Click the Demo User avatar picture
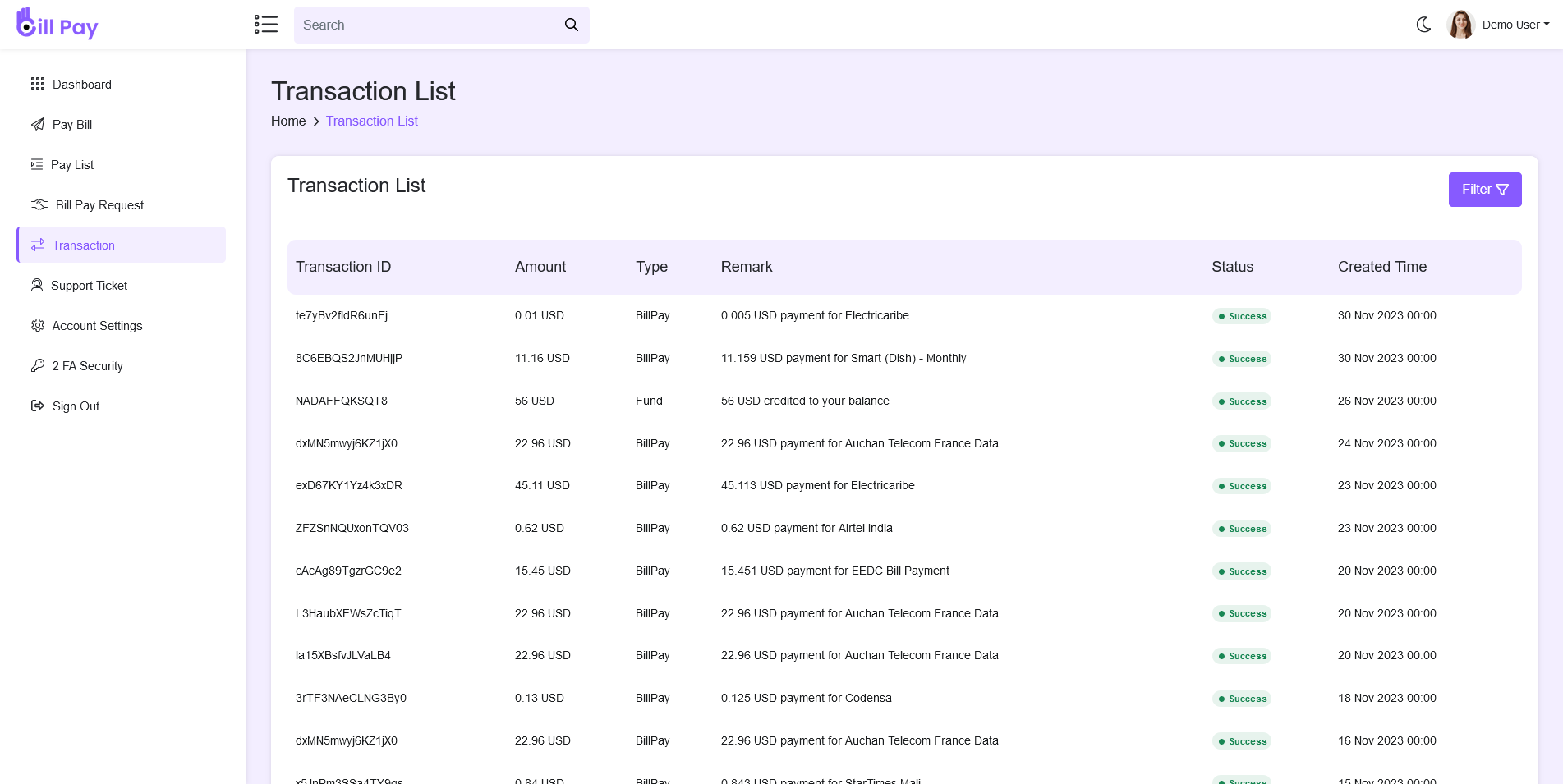 [x=1461, y=25]
